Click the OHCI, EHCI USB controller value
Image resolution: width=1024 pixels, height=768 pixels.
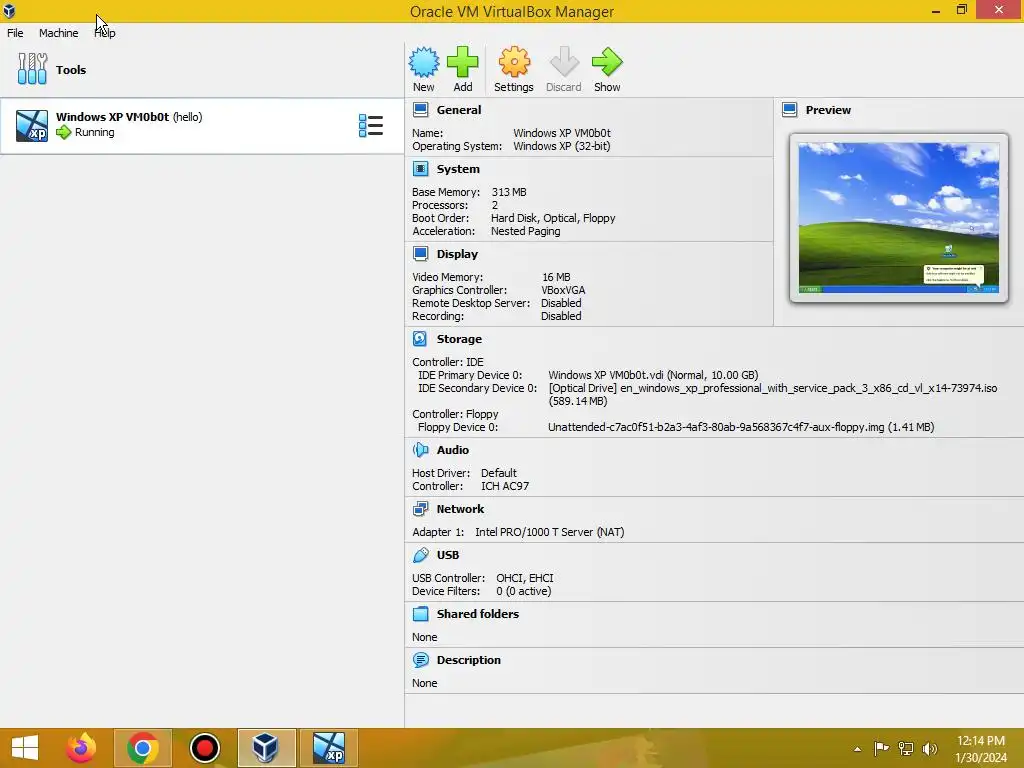(x=524, y=578)
